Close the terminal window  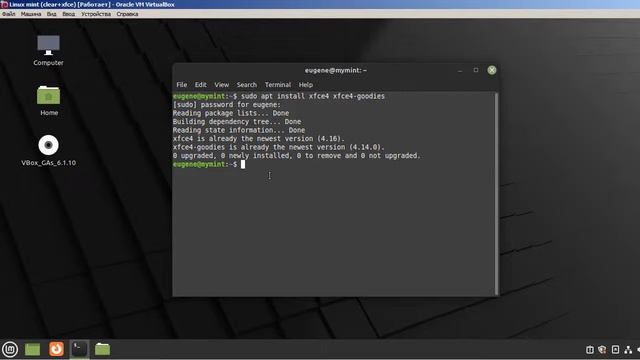492,70
